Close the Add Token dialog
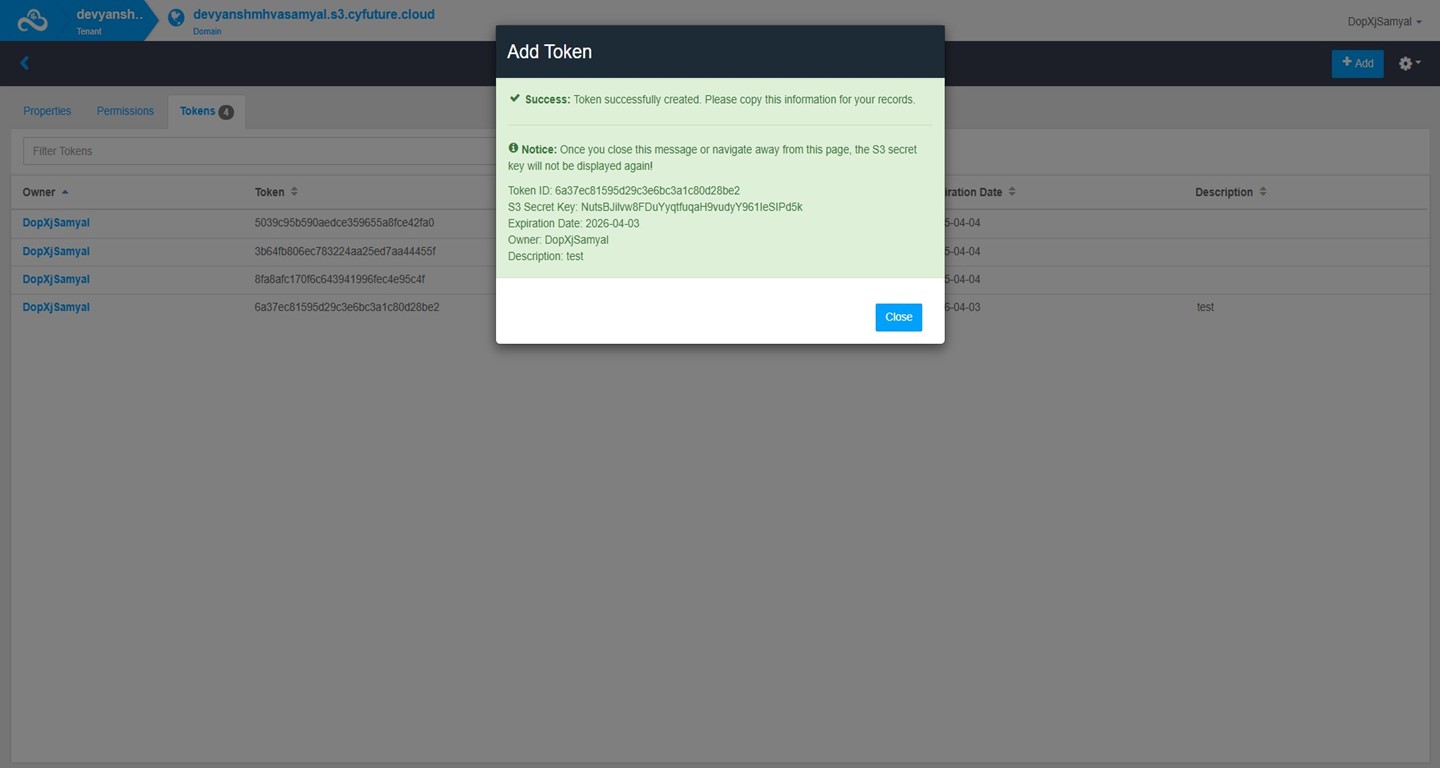This screenshot has width=1440, height=768. pyautogui.click(x=898, y=317)
